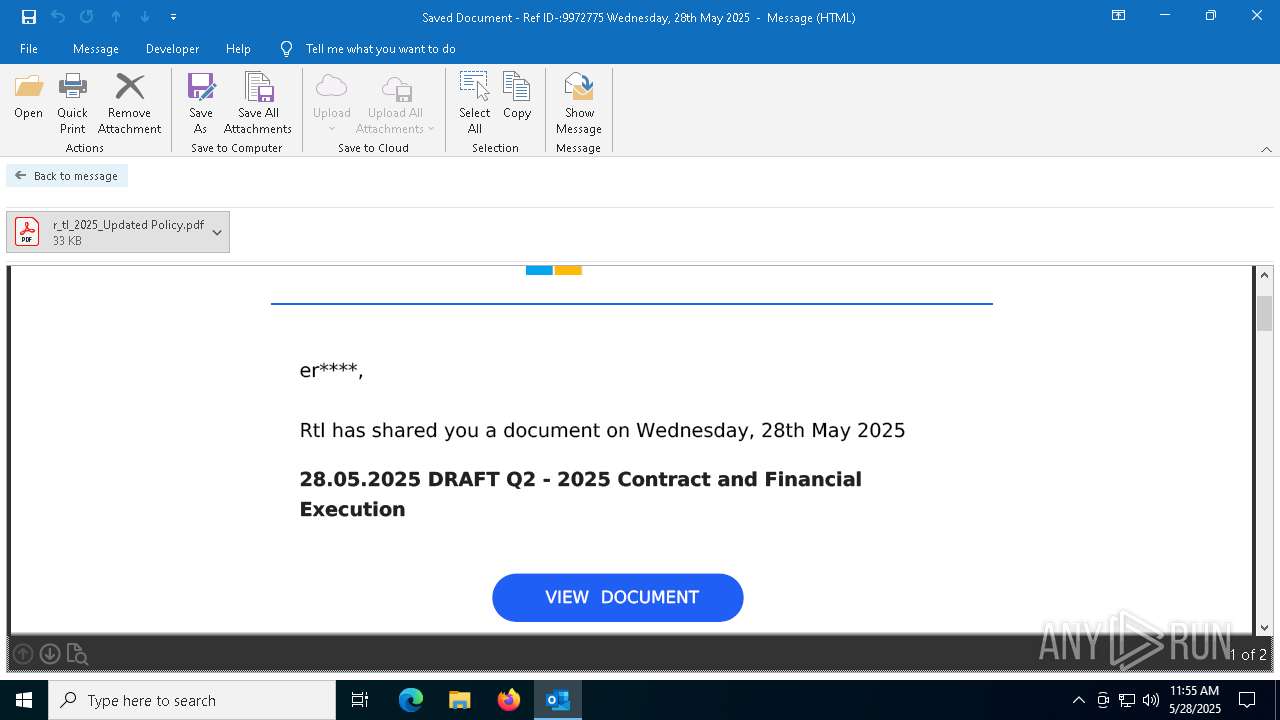
Task: Select the r_tl_2025_Updated Policy.pdf attachment
Action: point(108,232)
